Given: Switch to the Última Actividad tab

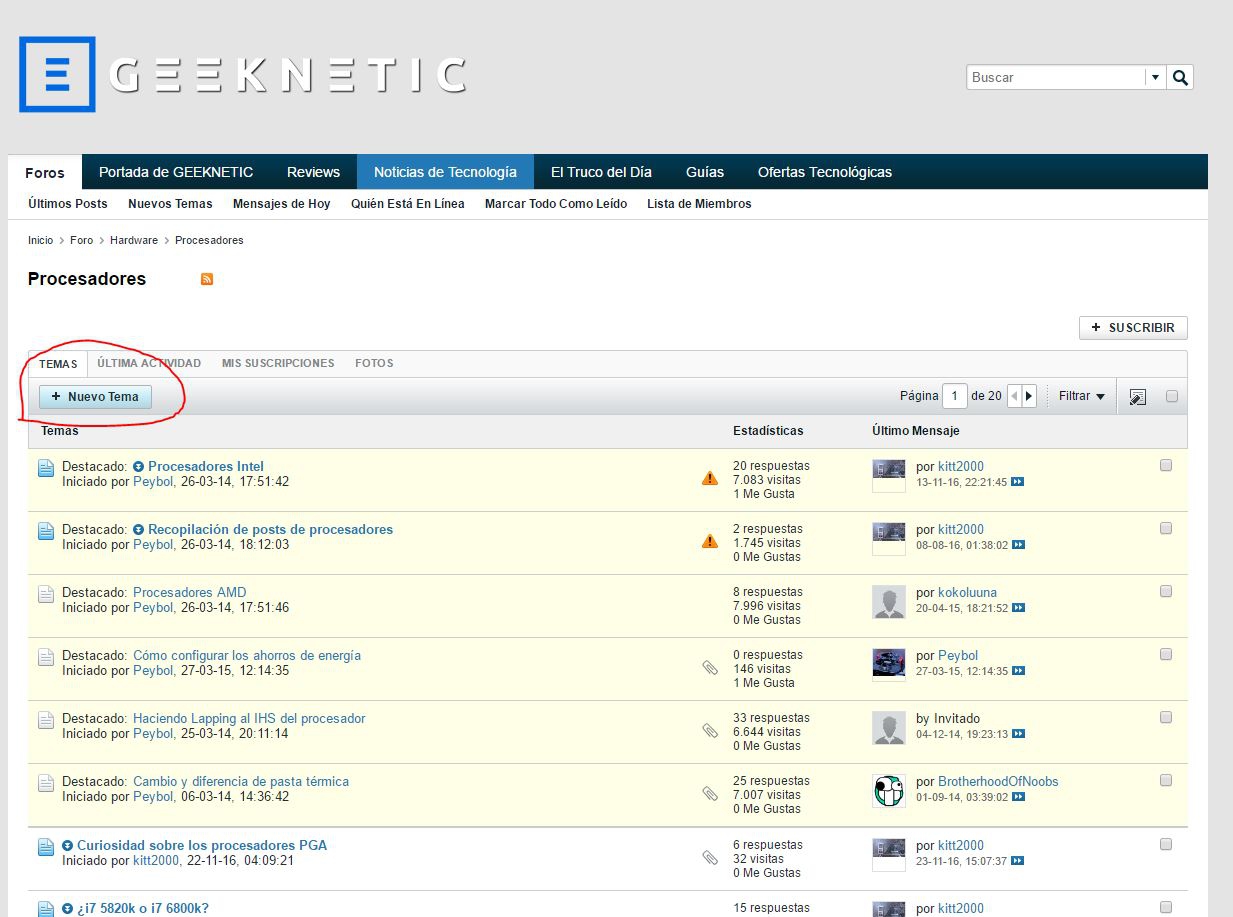Looking at the screenshot, I should click(149, 363).
